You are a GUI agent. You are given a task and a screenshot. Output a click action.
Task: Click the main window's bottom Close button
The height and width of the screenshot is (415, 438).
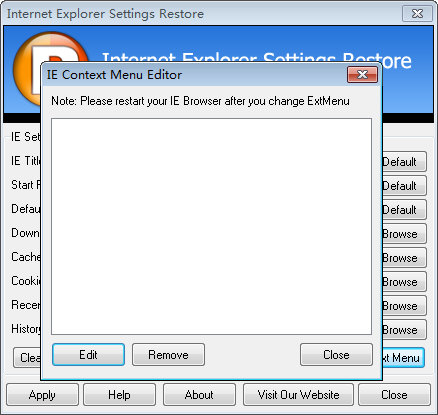click(x=394, y=395)
